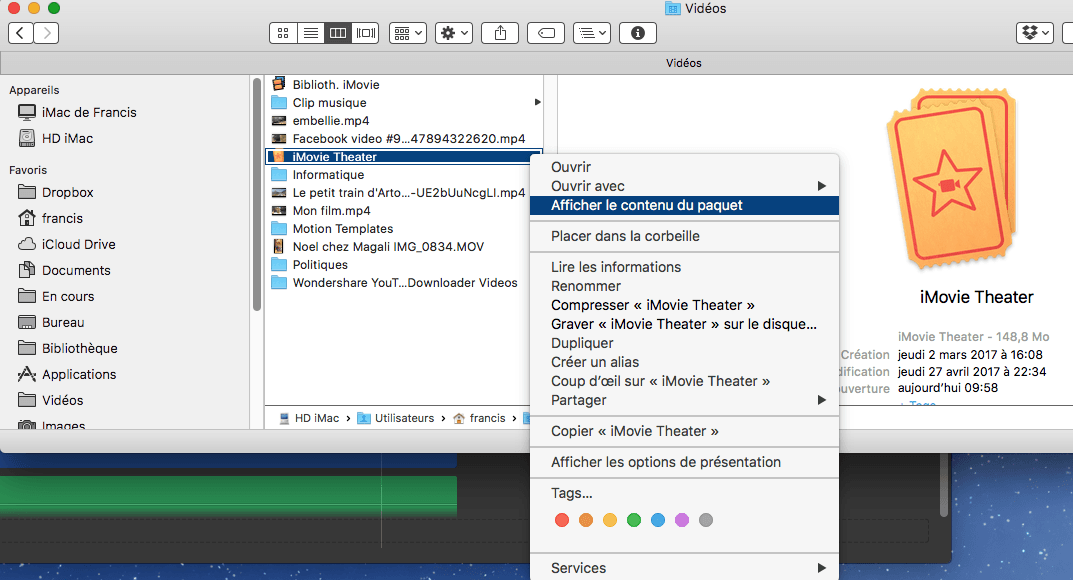Switch Finder to list view
The width and height of the screenshot is (1073, 580).
pyautogui.click(x=311, y=33)
